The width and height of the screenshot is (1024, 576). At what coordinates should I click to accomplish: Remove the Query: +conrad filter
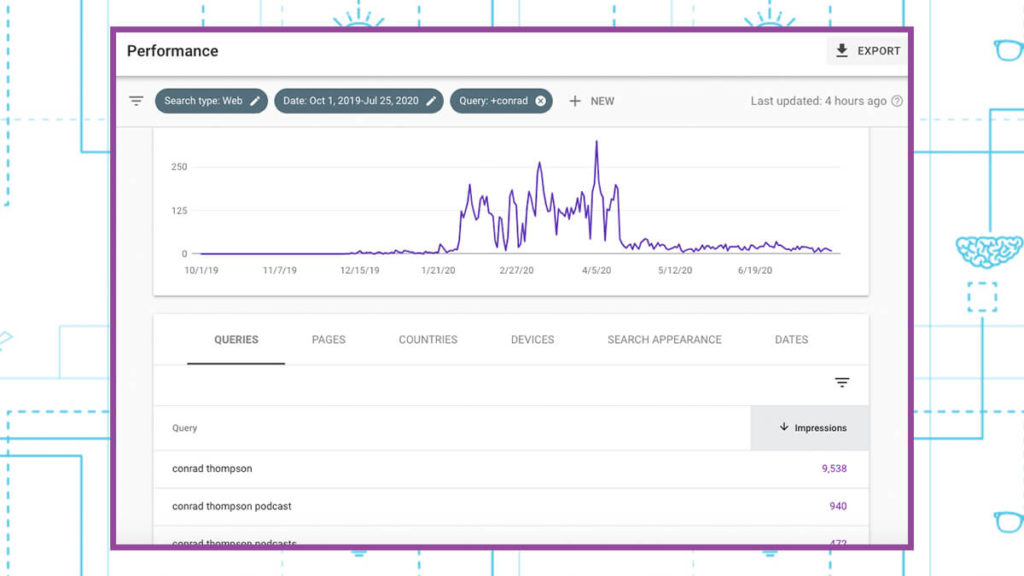point(541,101)
